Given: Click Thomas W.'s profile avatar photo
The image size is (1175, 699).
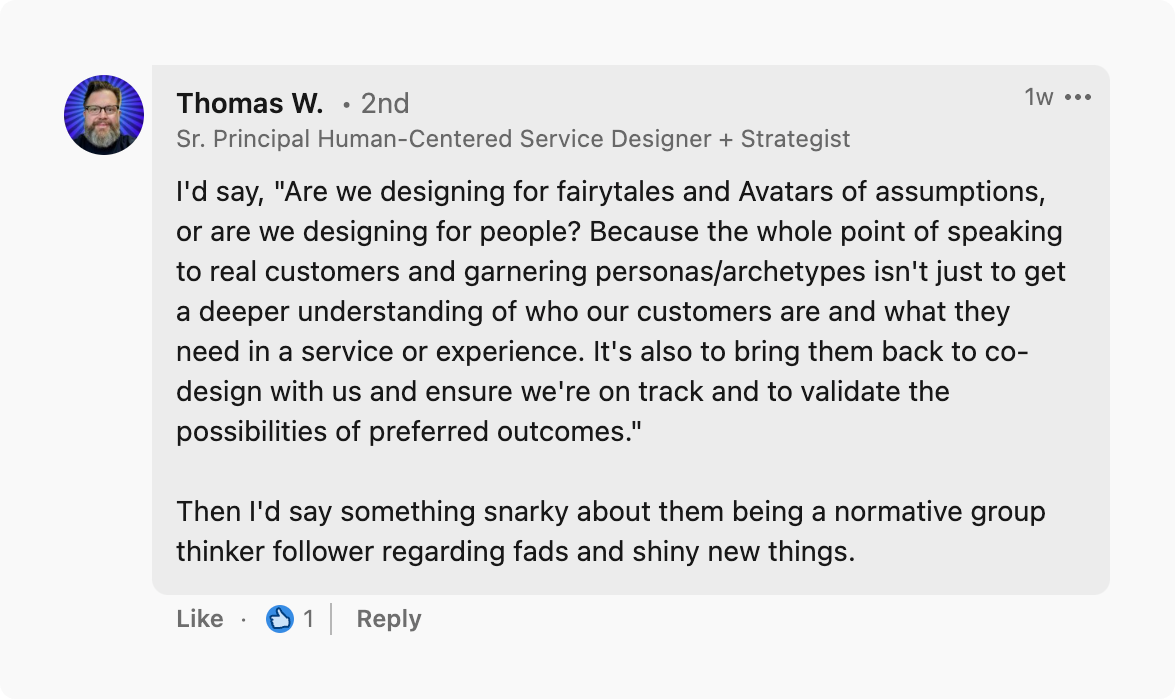Looking at the screenshot, I should (104, 115).
